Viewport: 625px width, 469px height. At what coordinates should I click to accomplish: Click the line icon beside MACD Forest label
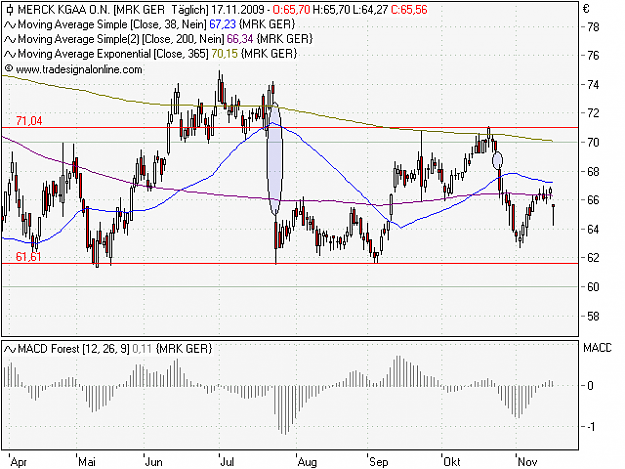[10, 349]
